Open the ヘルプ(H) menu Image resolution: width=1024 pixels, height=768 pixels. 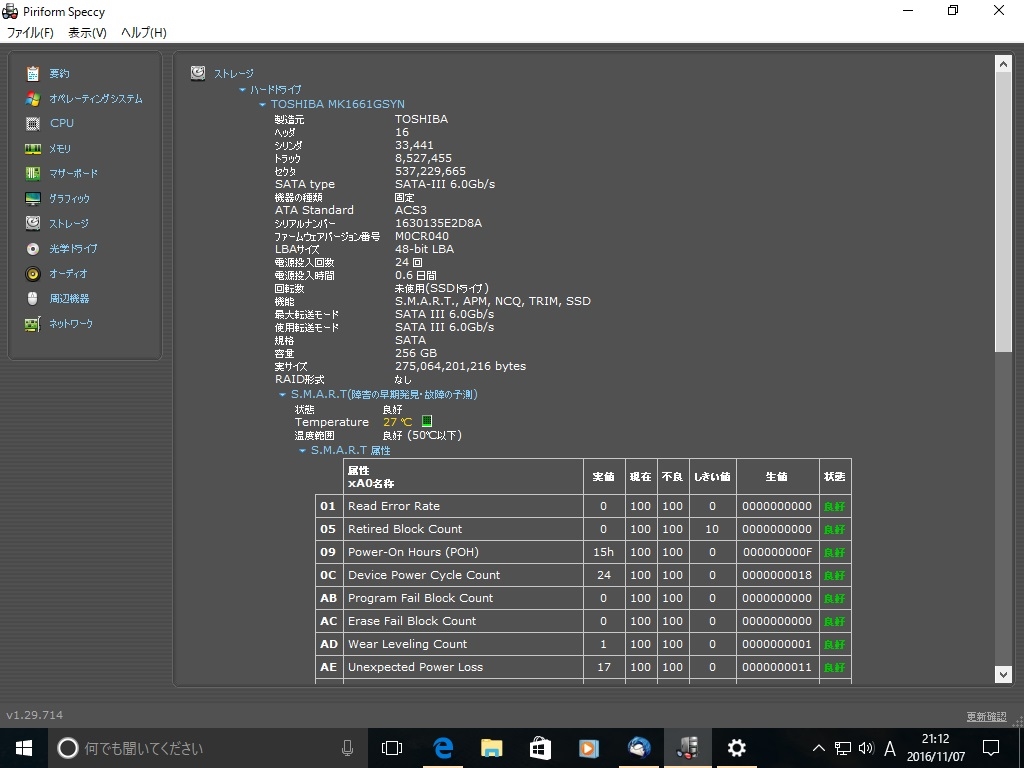coord(143,33)
